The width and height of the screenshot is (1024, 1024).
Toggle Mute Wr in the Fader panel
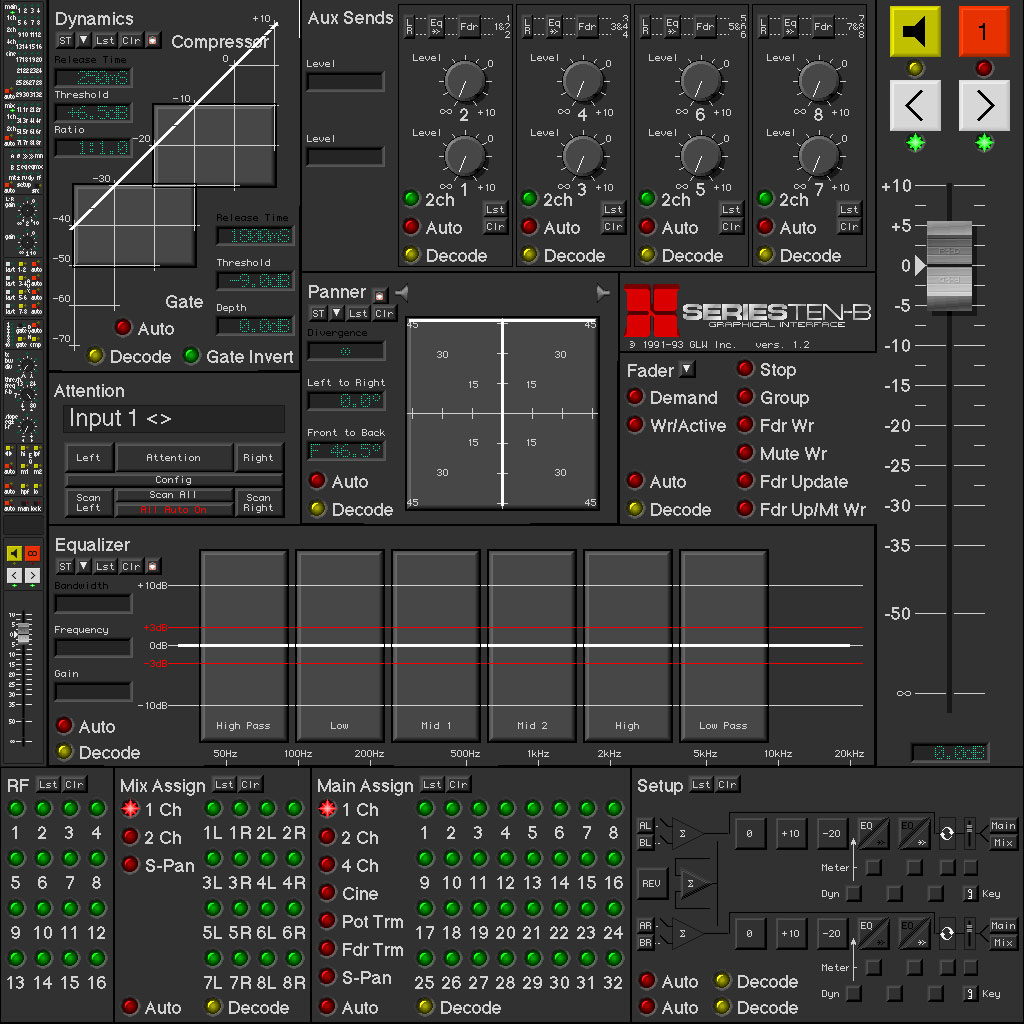click(745, 453)
